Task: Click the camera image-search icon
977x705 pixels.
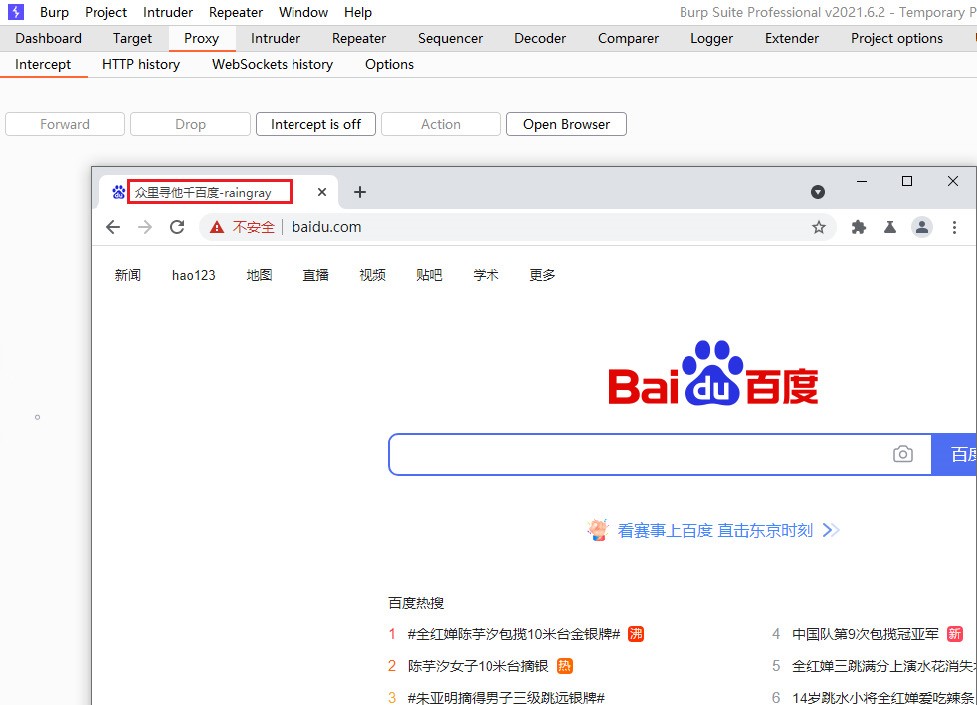Action: pyautogui.click(x=903, y=454)
